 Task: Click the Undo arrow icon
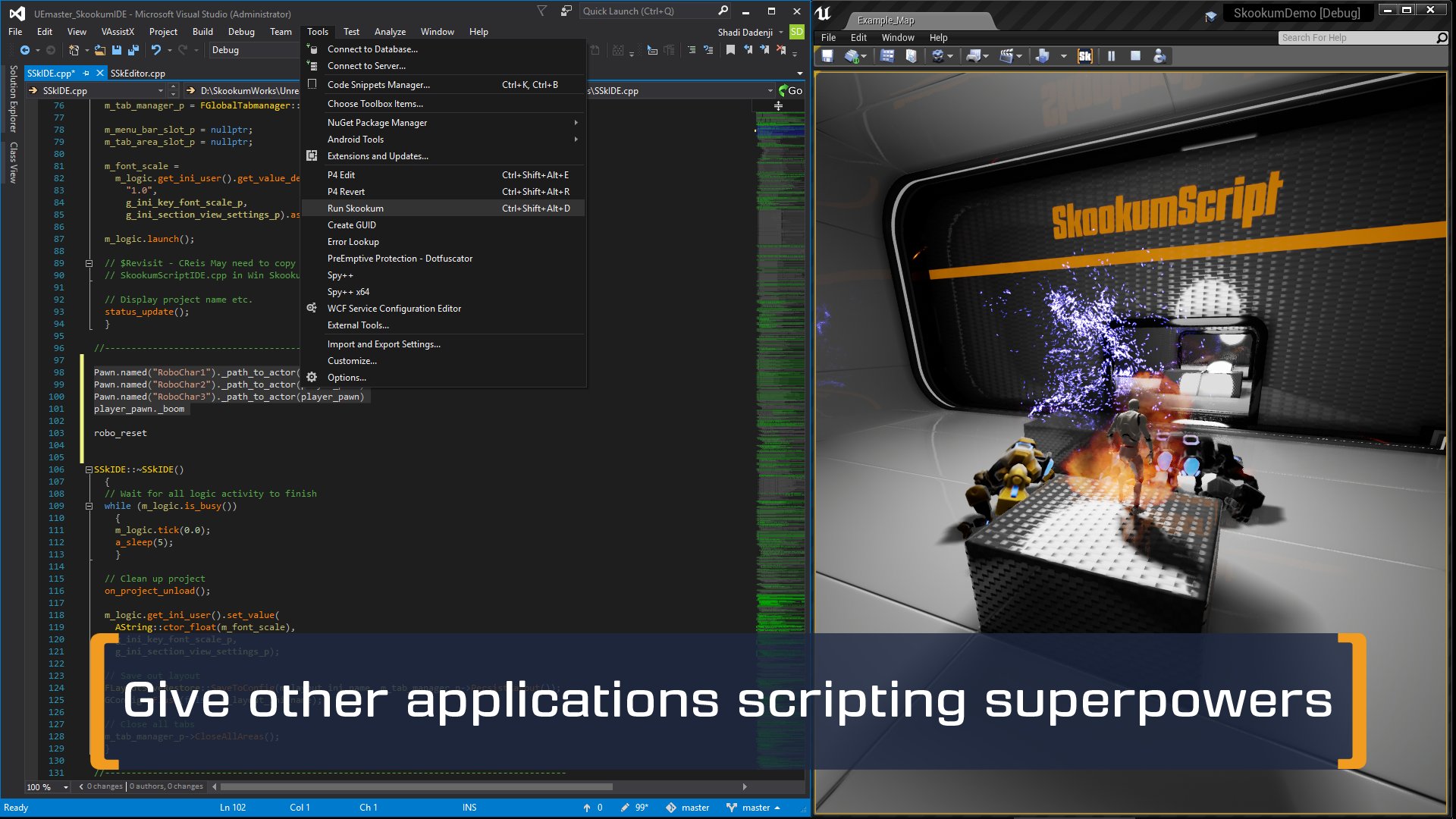[x=155, y=50]
